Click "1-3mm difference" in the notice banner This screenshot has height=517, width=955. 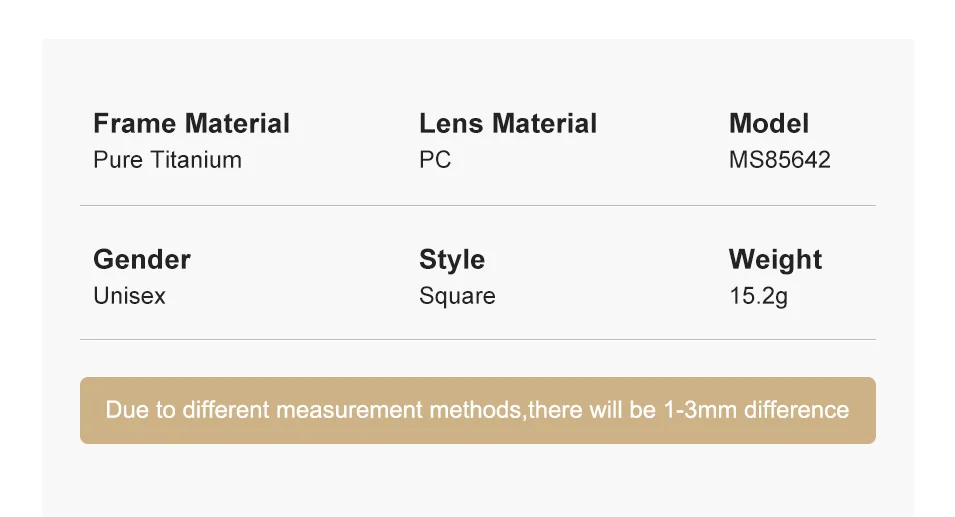click(x=756, y=410)
